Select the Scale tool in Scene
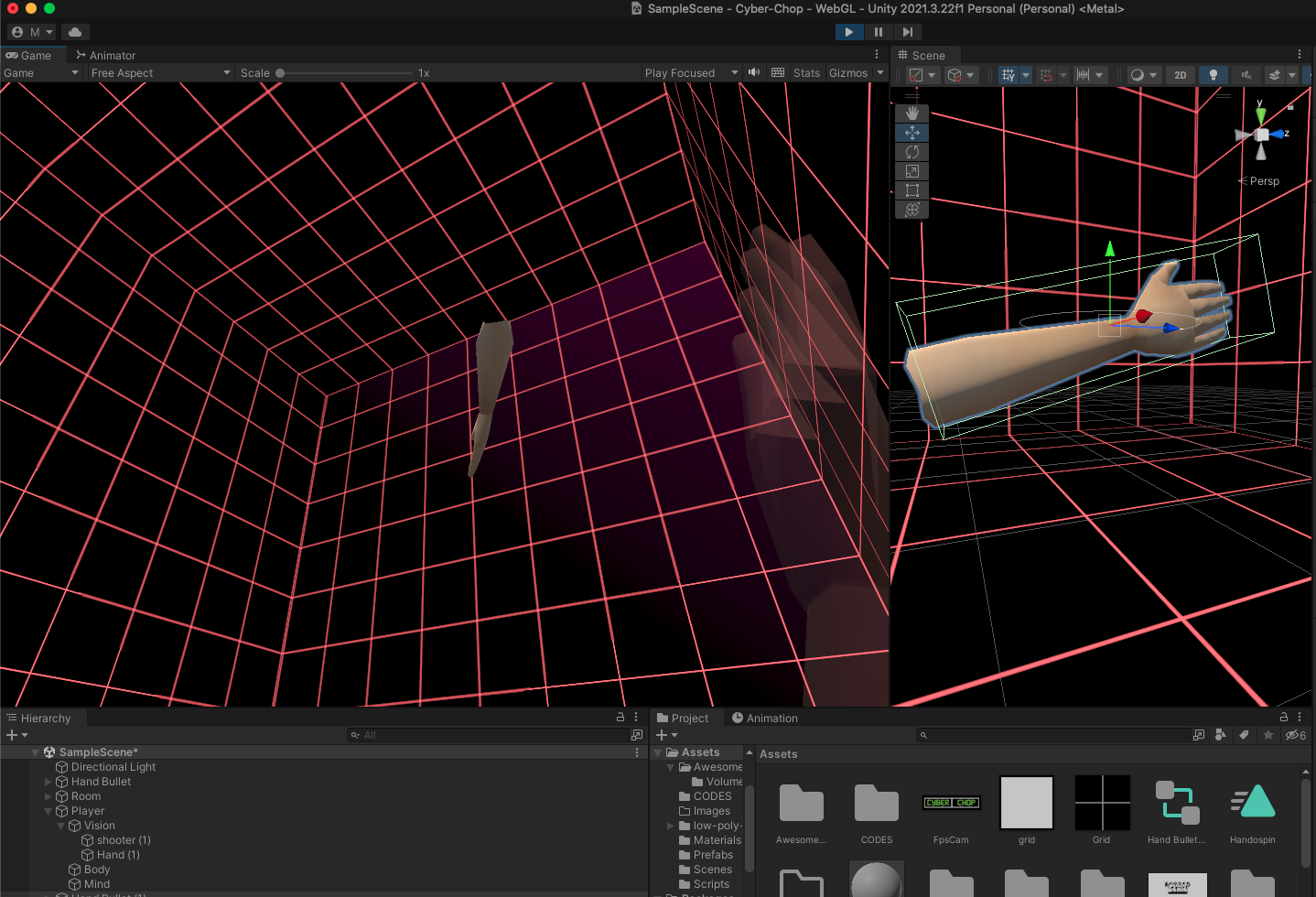This screenshot has width=1316, height=897. point(911,171)
